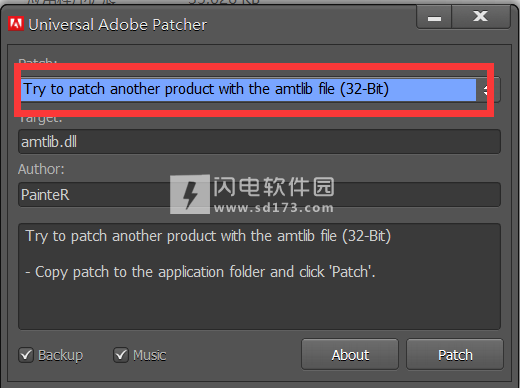Close the Universal Adobe Patcher window
The width and height of the screenshot is (520, 388).
coord(481,17)
